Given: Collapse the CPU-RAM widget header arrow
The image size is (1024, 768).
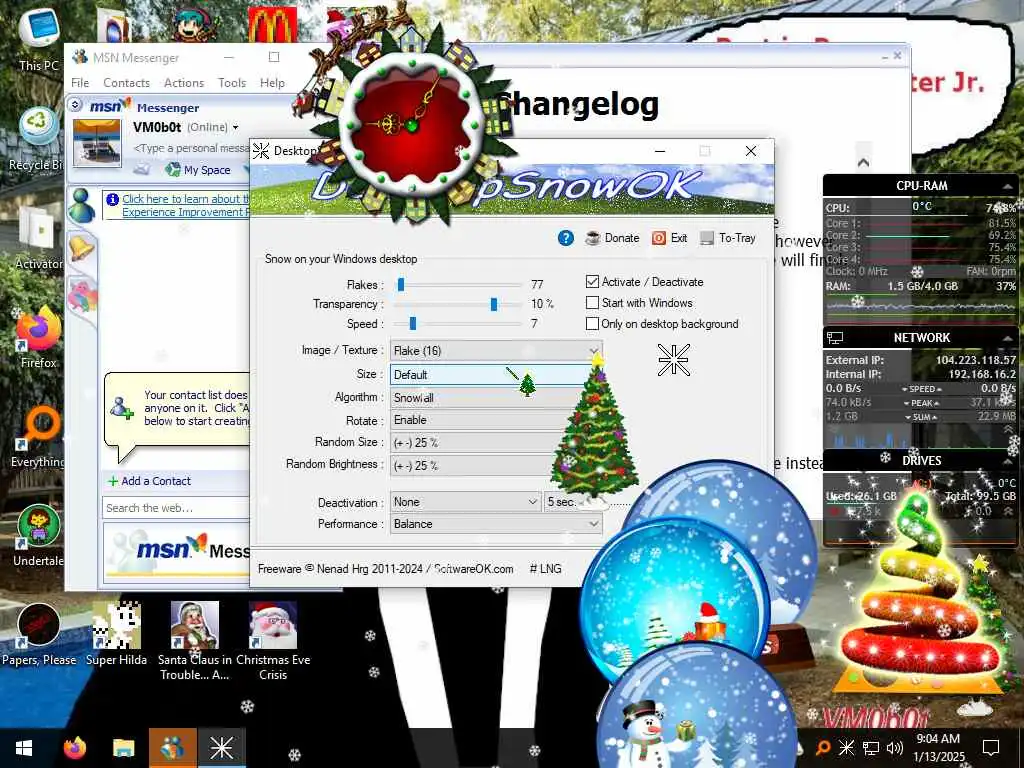Looking at the screenshot, I should (x=1008, y=187).
